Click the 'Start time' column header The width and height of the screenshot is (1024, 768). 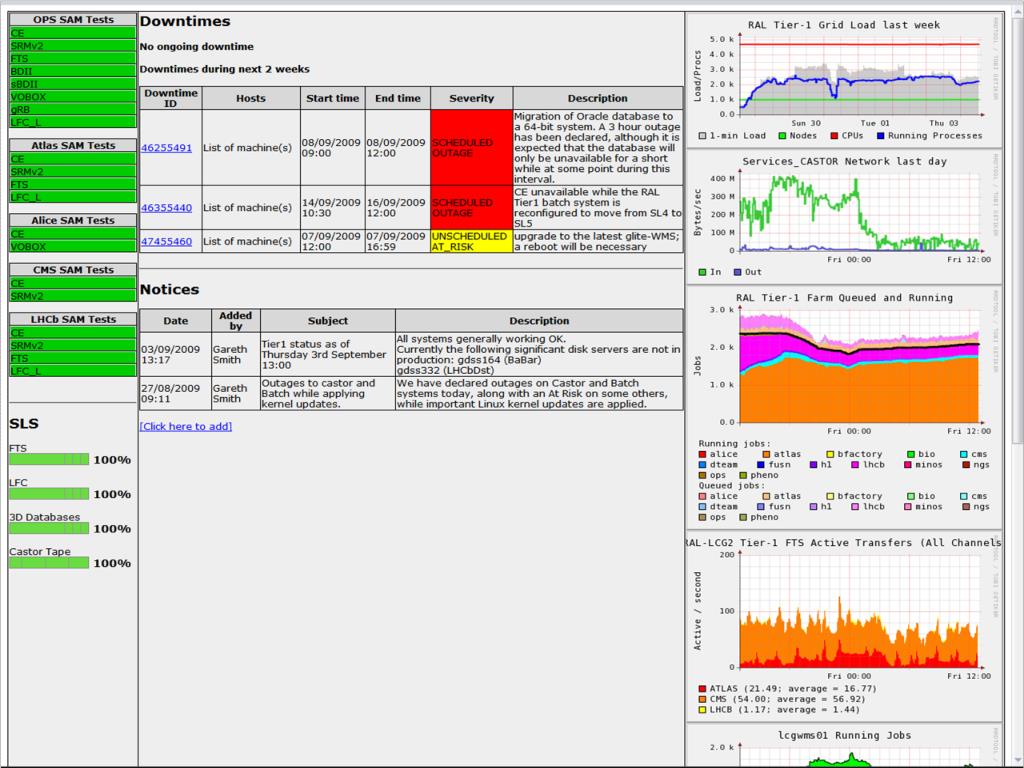click(332, 98)
